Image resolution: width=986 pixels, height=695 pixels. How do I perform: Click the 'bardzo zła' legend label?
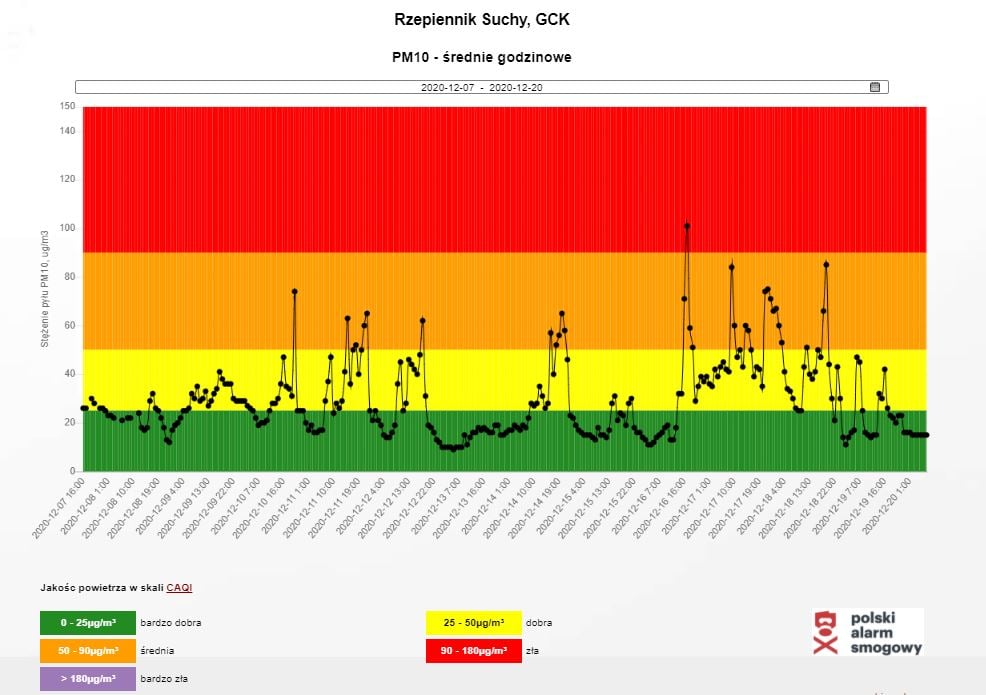pos(164,679)
